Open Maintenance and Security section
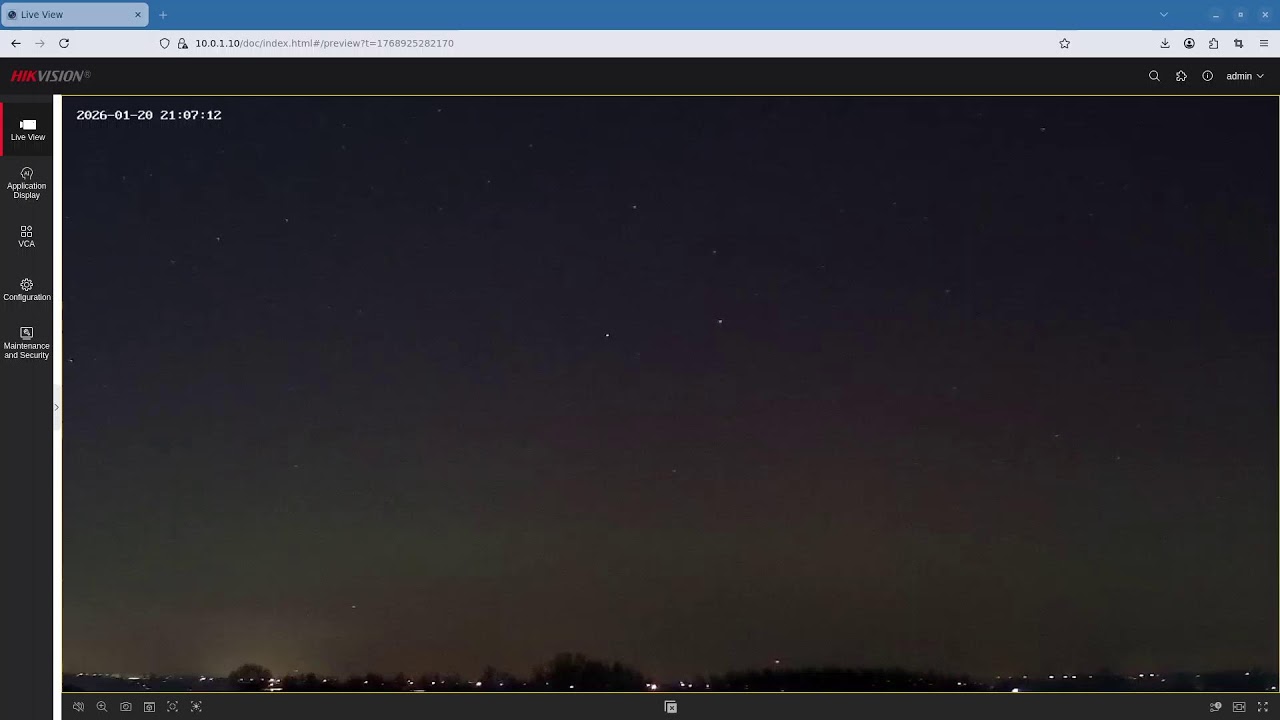This screenshot has height=720, width=1280. 27,343
